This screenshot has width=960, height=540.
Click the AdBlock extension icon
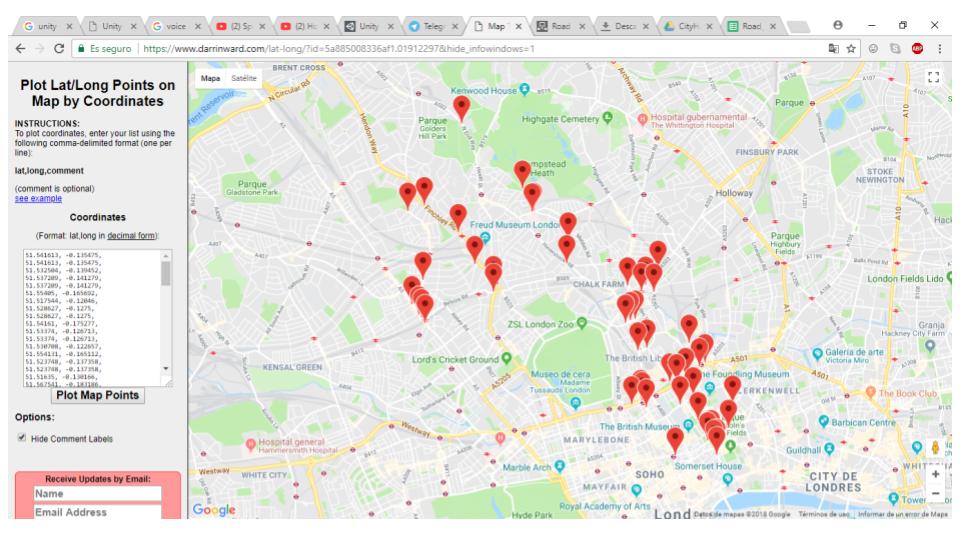click(917, 48)
